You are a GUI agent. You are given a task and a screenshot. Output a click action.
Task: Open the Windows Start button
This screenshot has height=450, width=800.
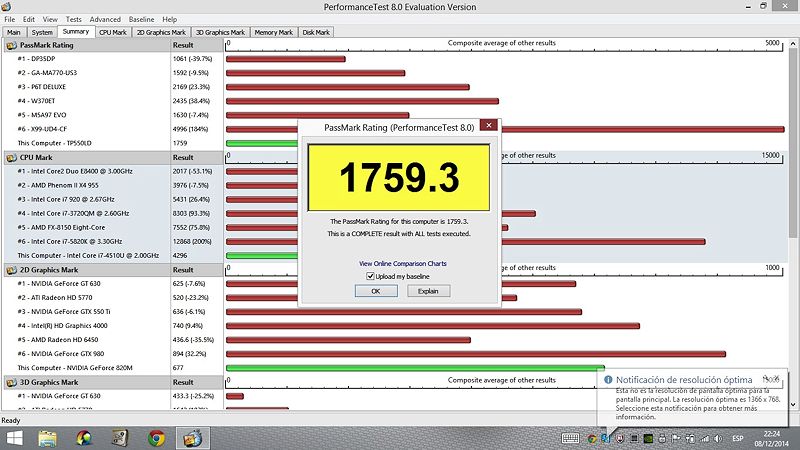click(x=14, y=438)
